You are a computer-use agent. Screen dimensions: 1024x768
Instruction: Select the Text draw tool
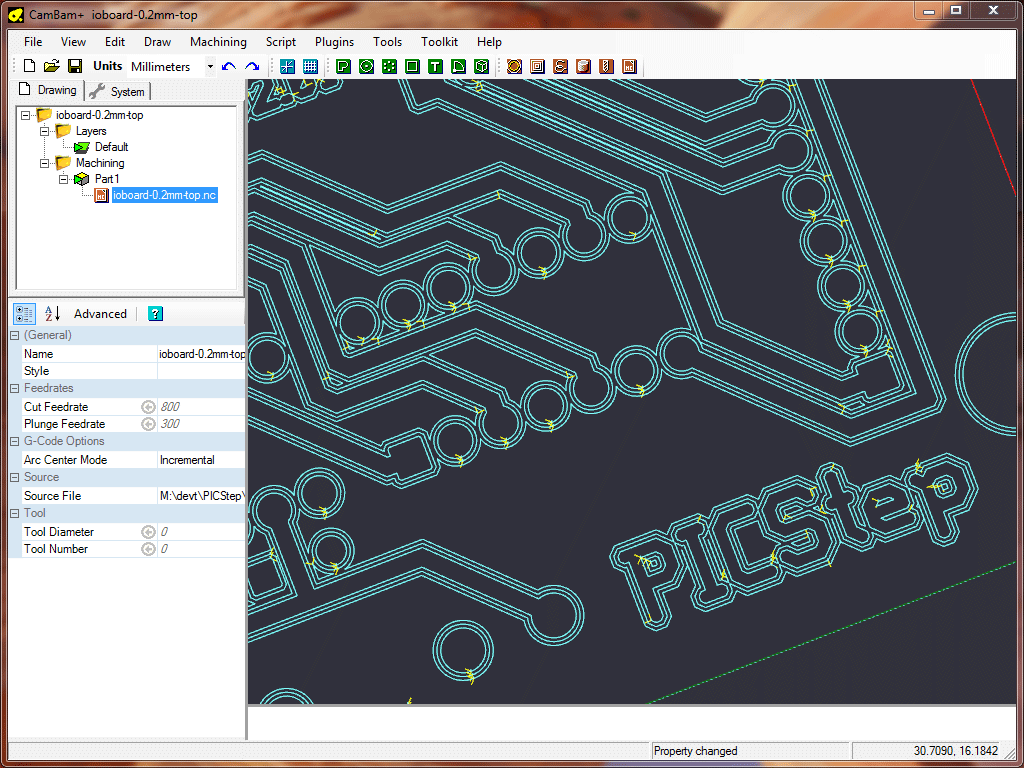[435, 66]
